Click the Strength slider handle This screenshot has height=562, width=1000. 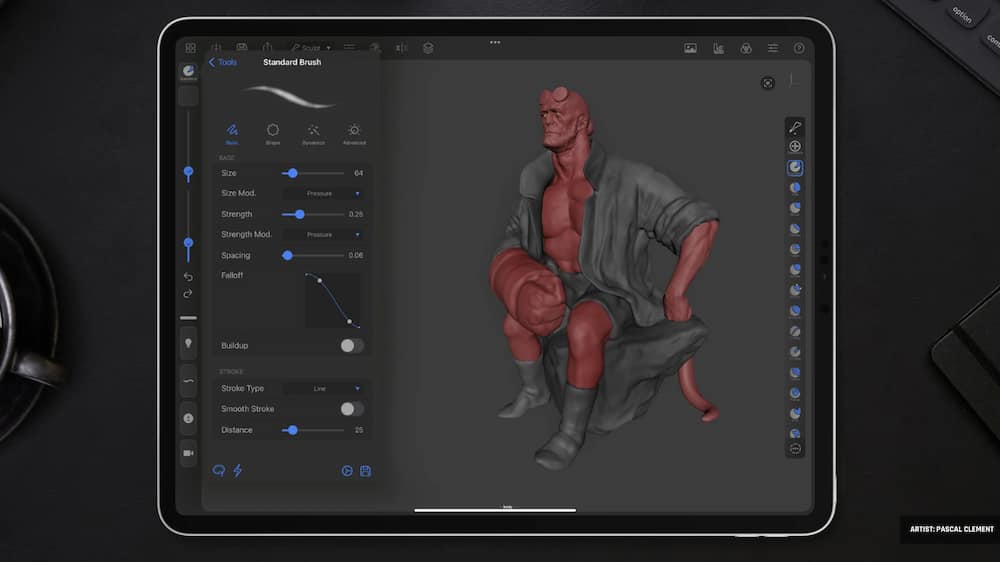pyautogui.click(x=300, y=214)
